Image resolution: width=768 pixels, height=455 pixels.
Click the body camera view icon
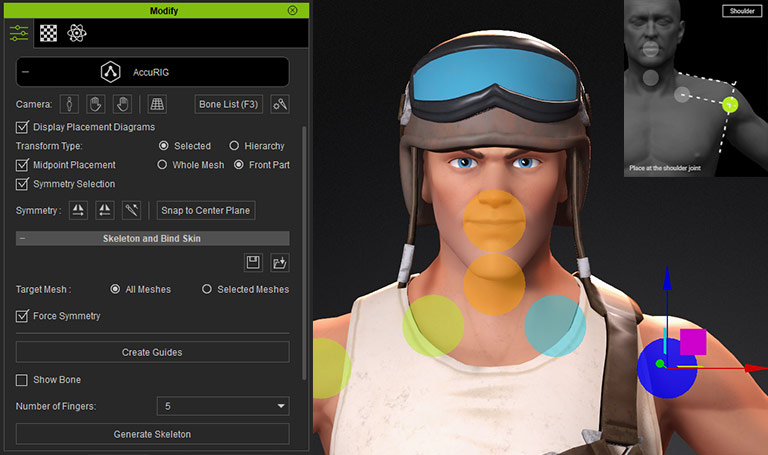[69, 104]
